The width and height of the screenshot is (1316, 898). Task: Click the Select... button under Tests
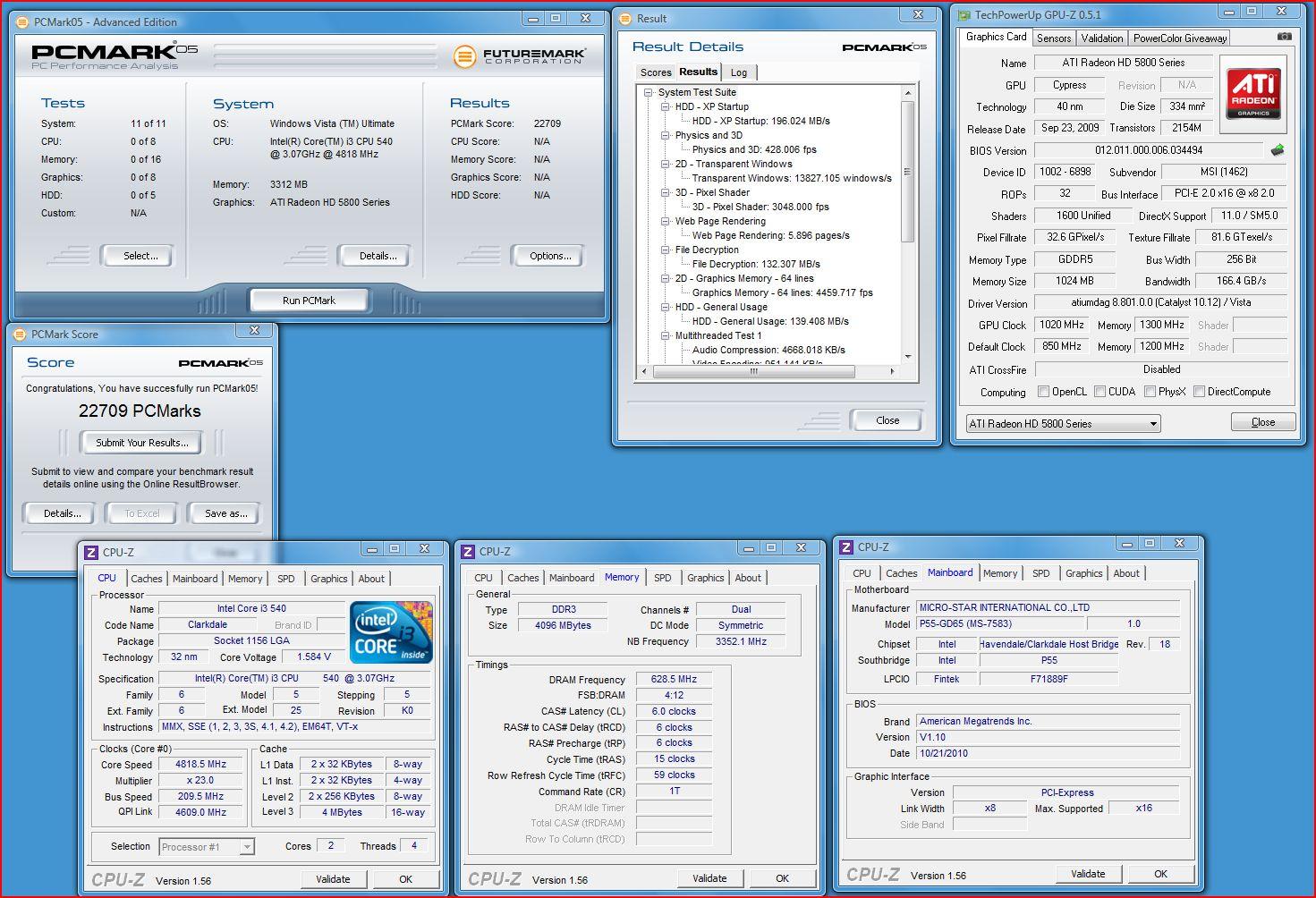[x=140, y=256]
